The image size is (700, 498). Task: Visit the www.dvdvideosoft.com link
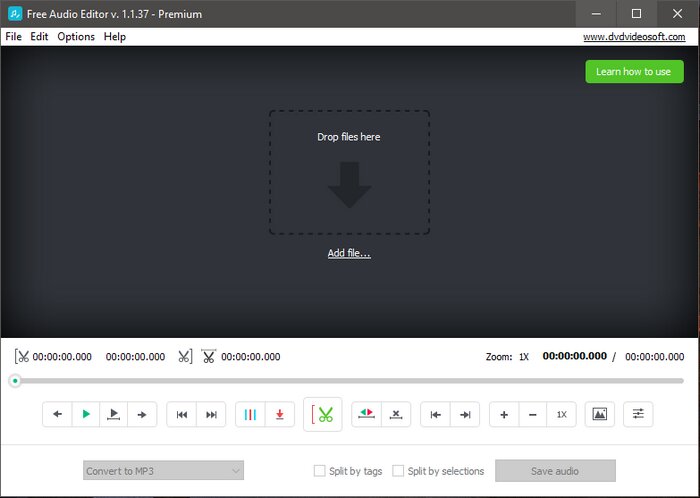tap(633, 37)
